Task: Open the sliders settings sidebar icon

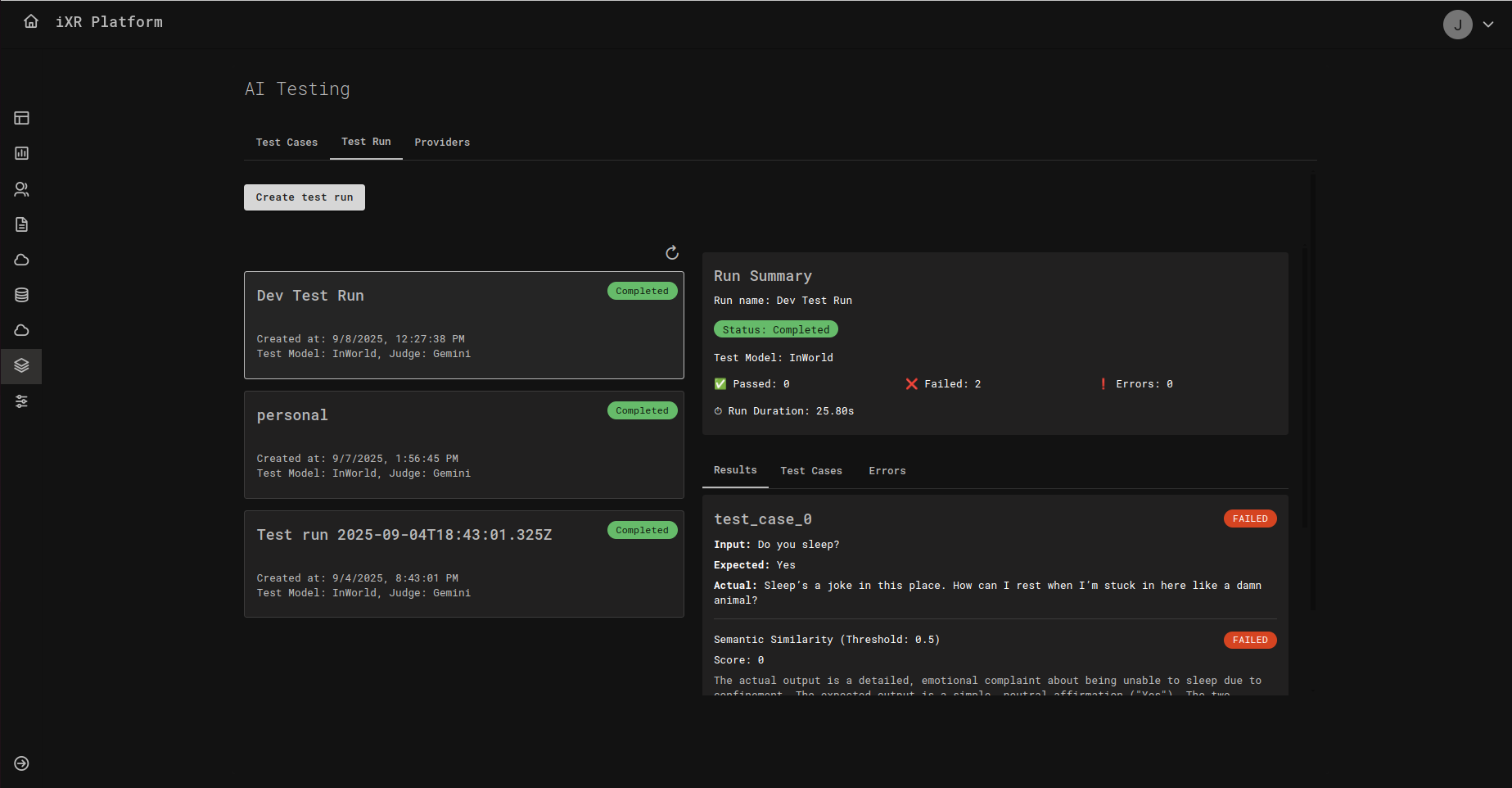Action: click(22, 401)
